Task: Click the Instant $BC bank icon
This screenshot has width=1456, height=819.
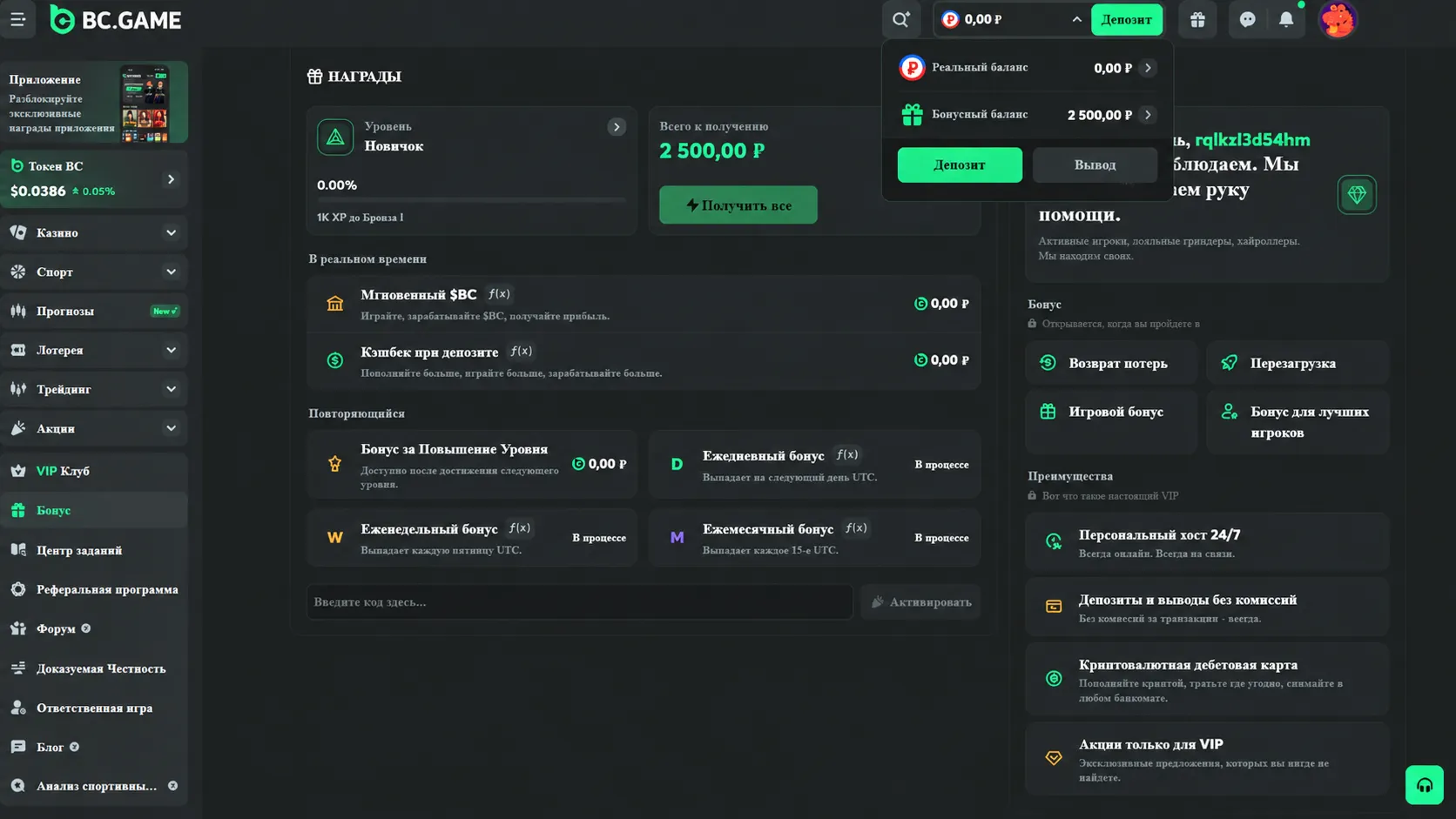Action: 335,304
